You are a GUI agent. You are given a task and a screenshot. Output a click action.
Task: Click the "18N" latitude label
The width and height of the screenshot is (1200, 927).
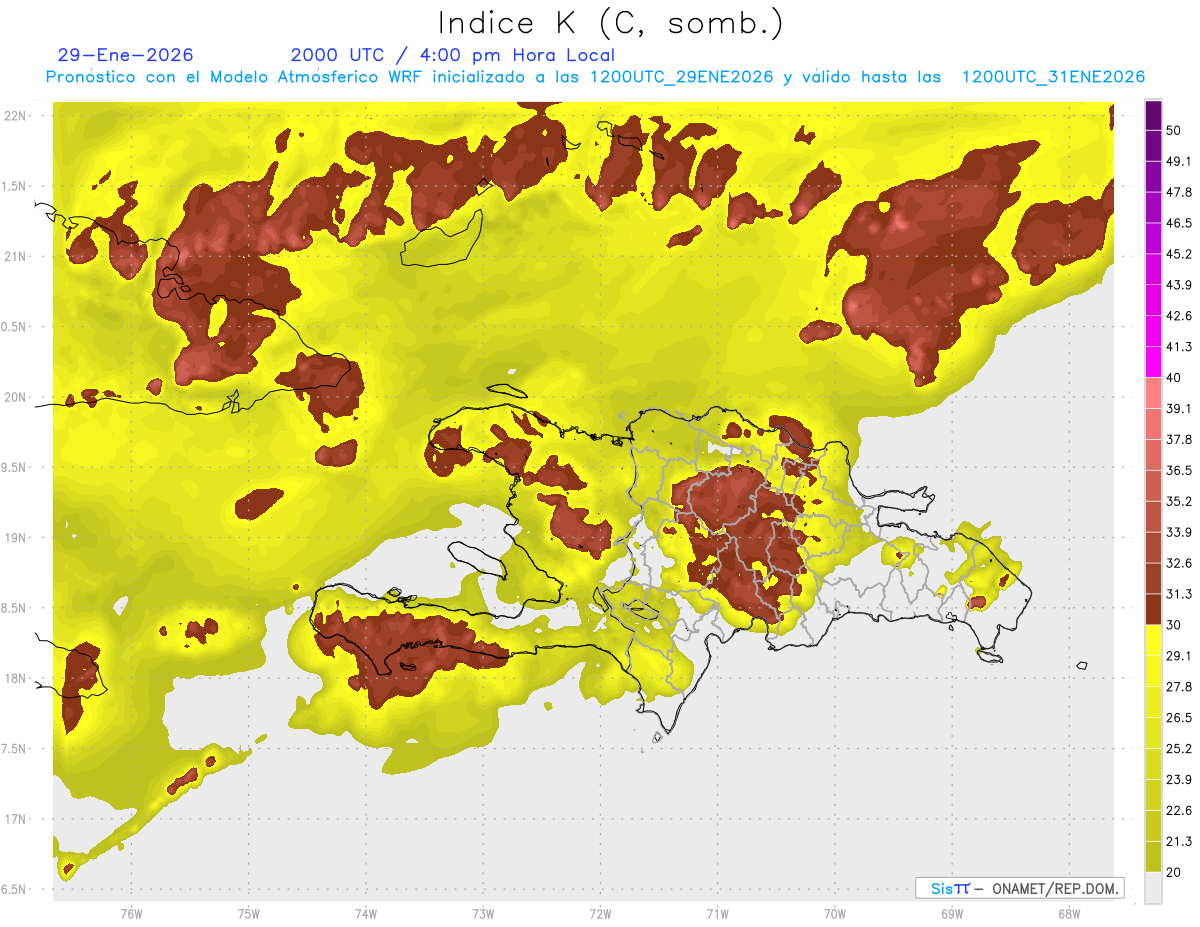[16, 678]
